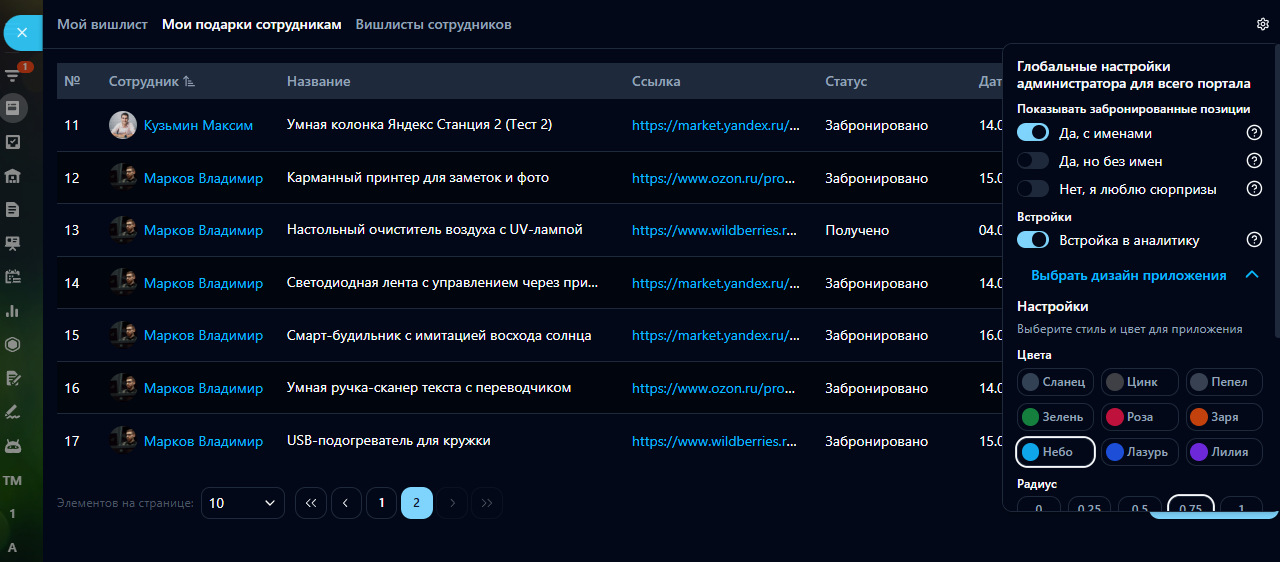
Task: Go to the previous page with single-left arrow
Action: (x=346, y=503)
